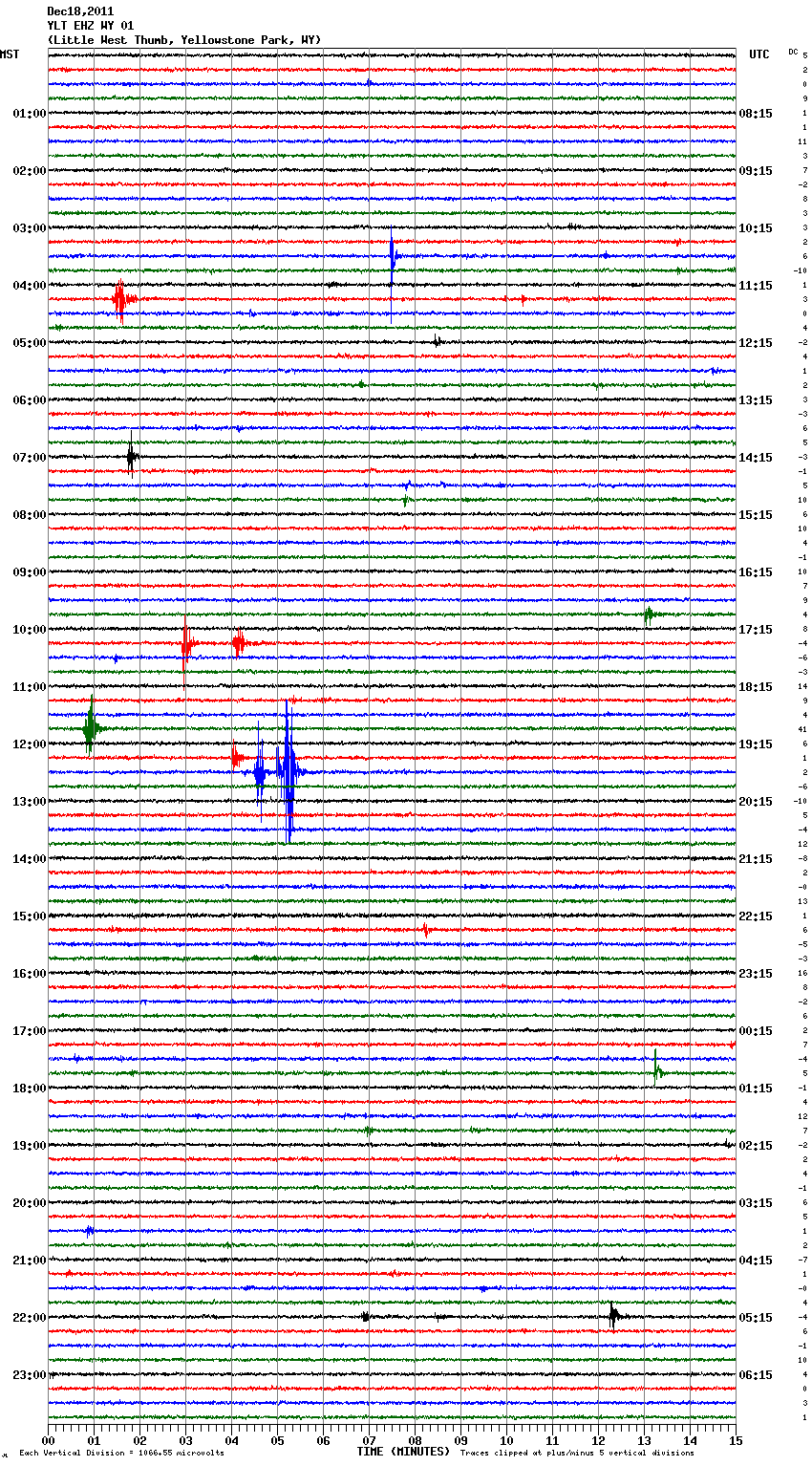Select the 22:00 MST time label
812x1466 pixels.
(29, 1318)
